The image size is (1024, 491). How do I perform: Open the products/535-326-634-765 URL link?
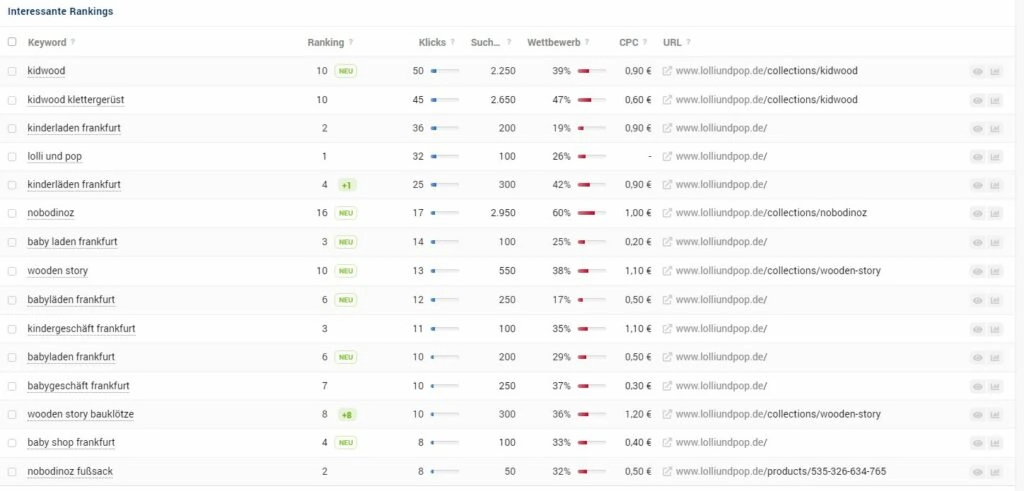tap(780, 471)
